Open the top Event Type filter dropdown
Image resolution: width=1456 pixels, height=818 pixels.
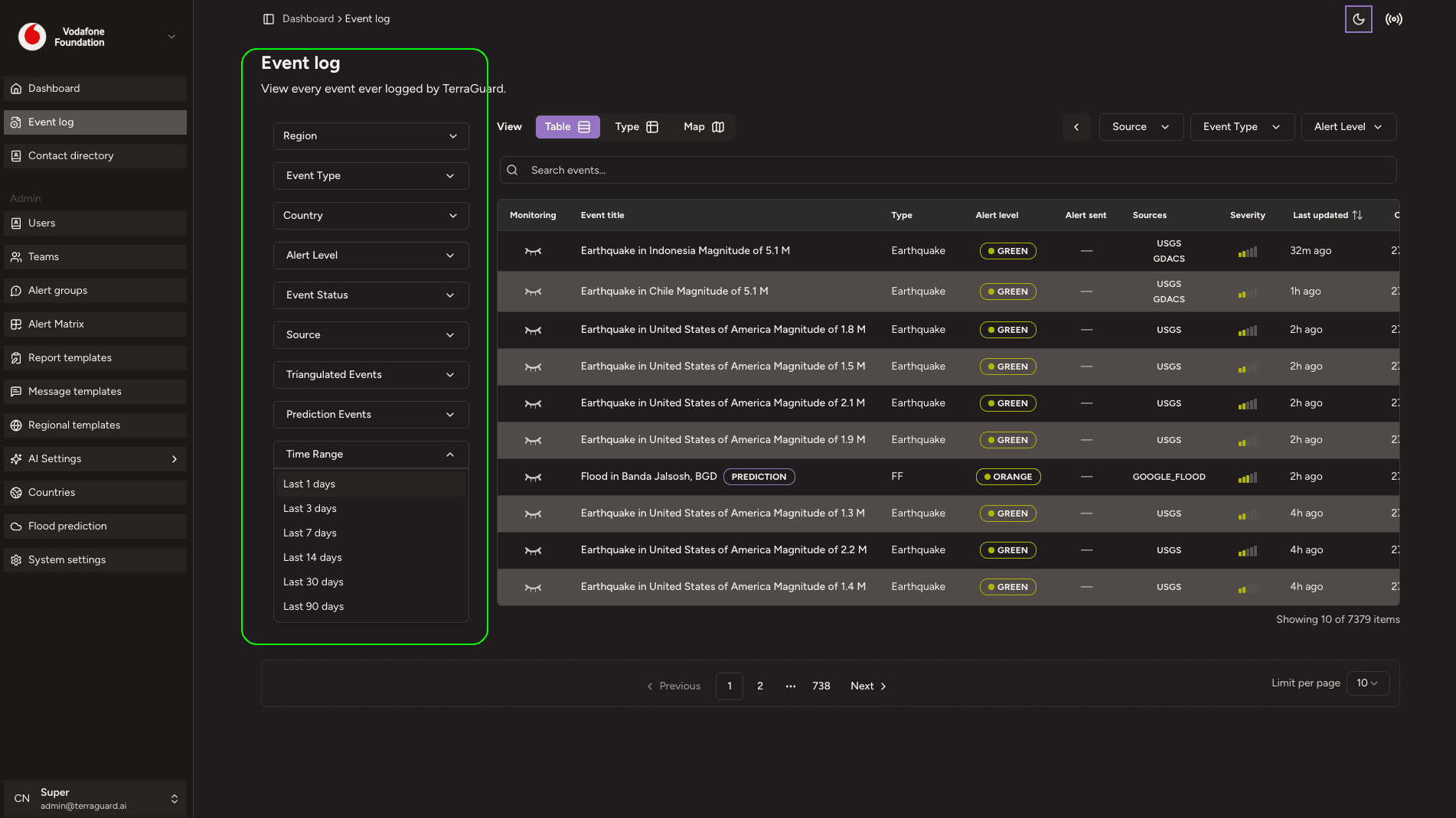pos(1242,127)
